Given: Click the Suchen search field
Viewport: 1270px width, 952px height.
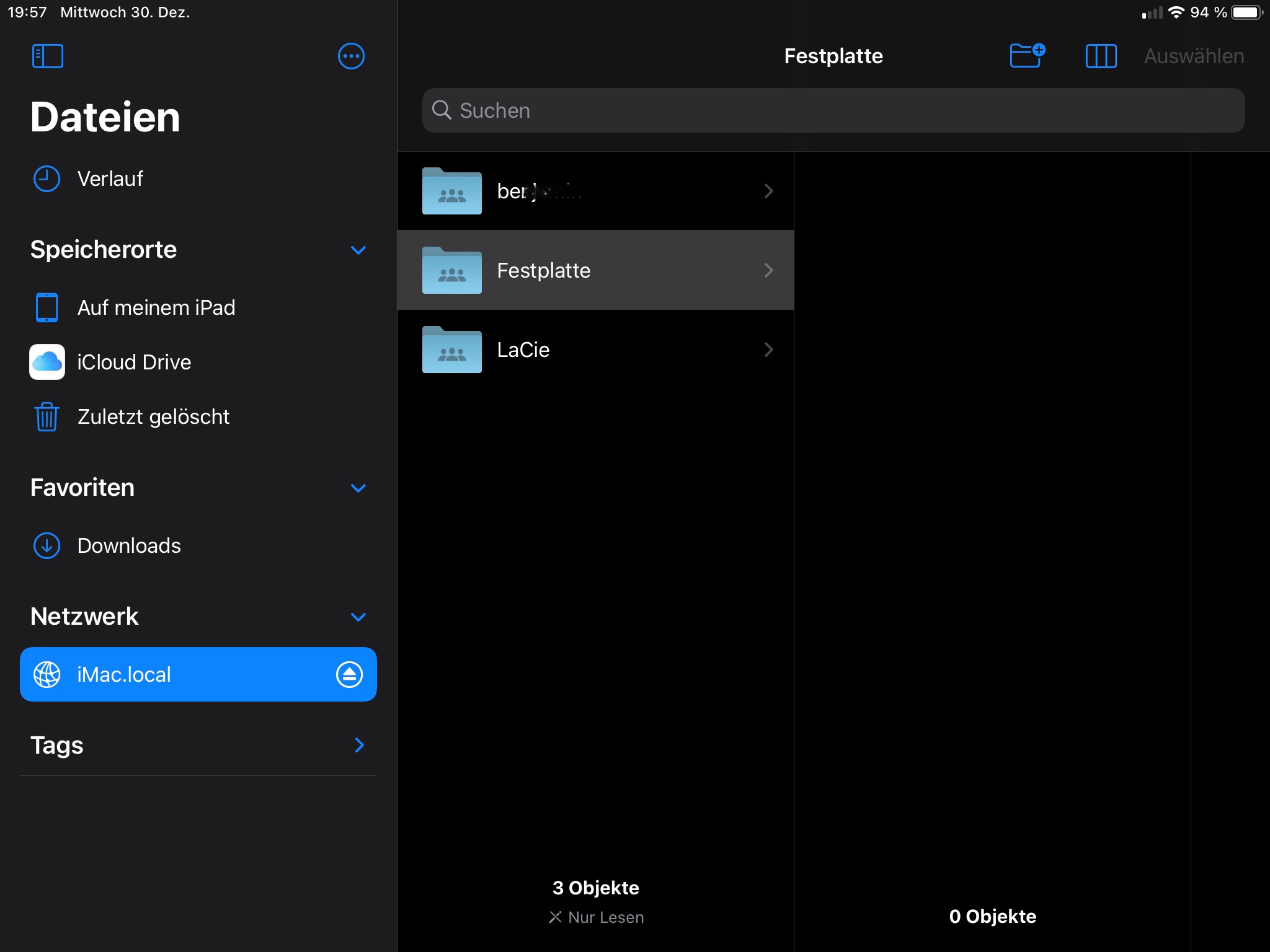Looking at the screenshot, I should click(x=833, y=110).
